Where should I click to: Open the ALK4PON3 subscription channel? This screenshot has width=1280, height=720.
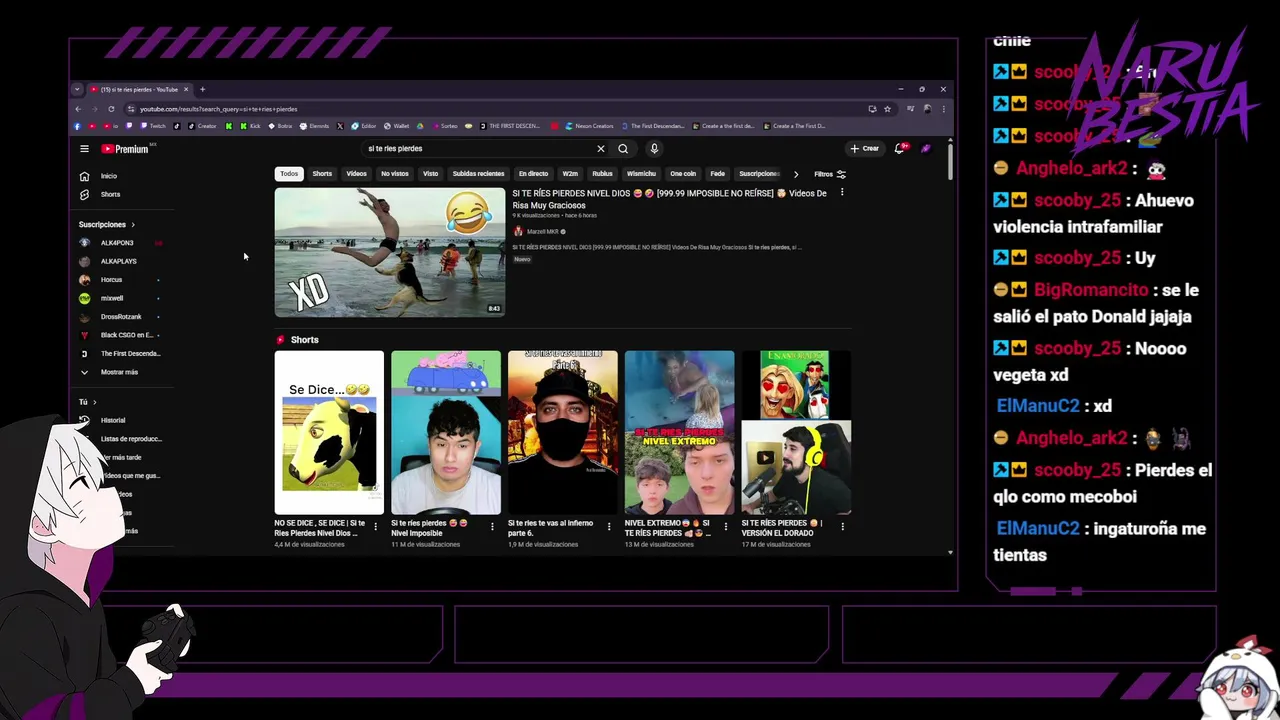coord(118,243)
